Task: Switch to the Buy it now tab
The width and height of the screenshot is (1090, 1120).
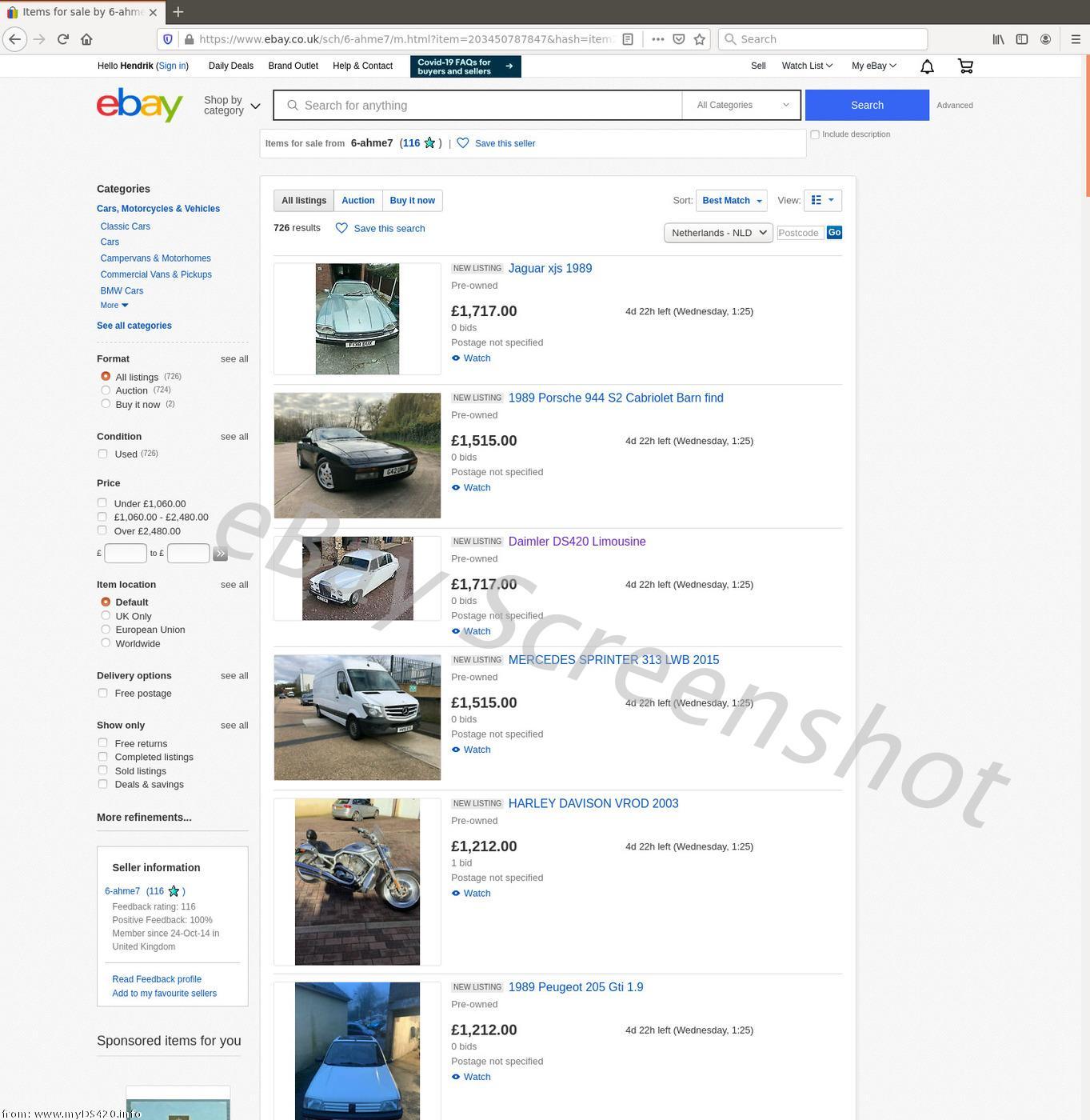Action: 412,201
